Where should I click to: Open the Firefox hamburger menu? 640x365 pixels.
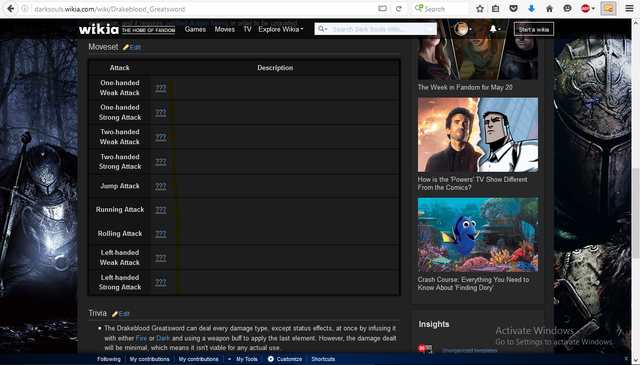tap(629, 9)
